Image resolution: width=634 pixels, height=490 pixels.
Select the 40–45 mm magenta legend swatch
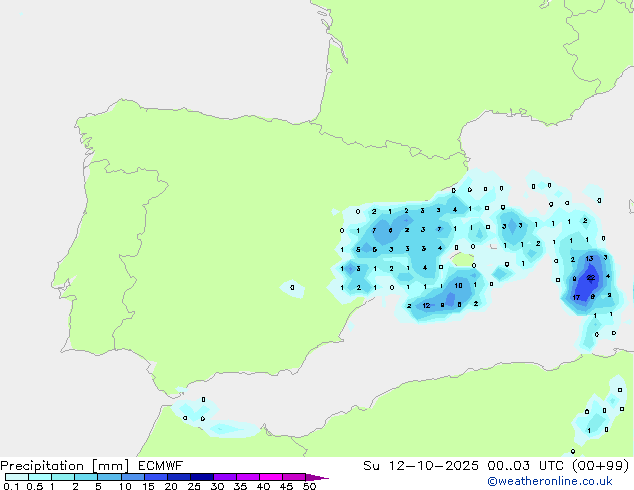coord(271,477)
